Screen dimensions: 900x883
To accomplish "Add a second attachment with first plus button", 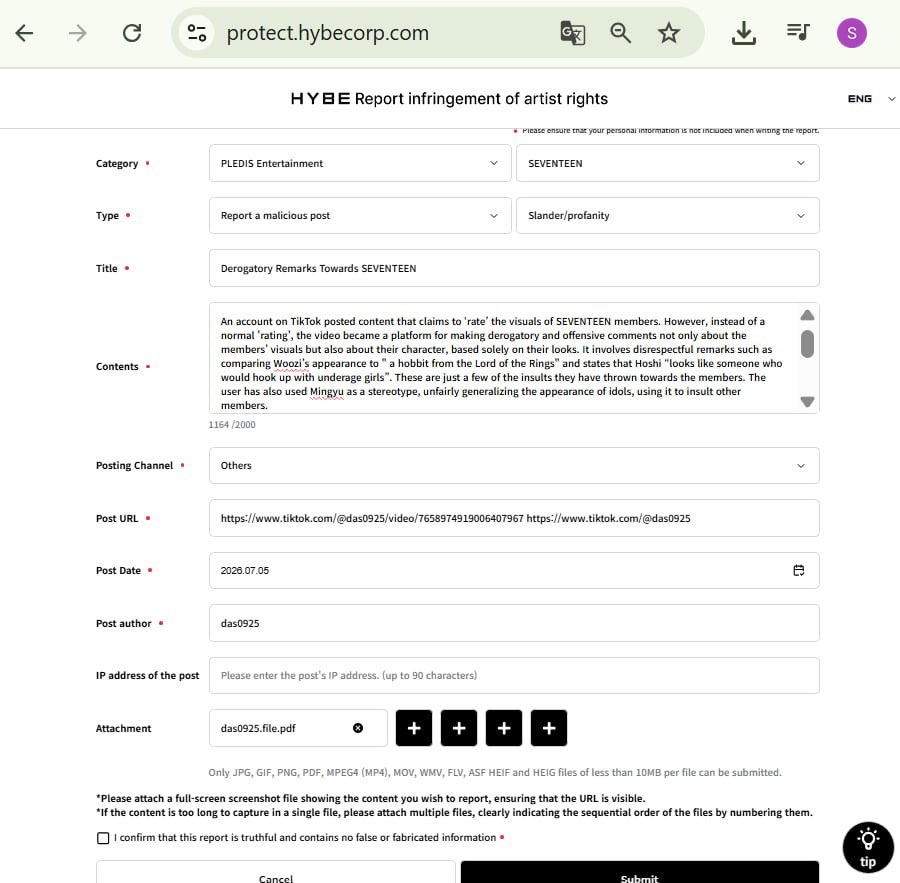I will point(414,728).
